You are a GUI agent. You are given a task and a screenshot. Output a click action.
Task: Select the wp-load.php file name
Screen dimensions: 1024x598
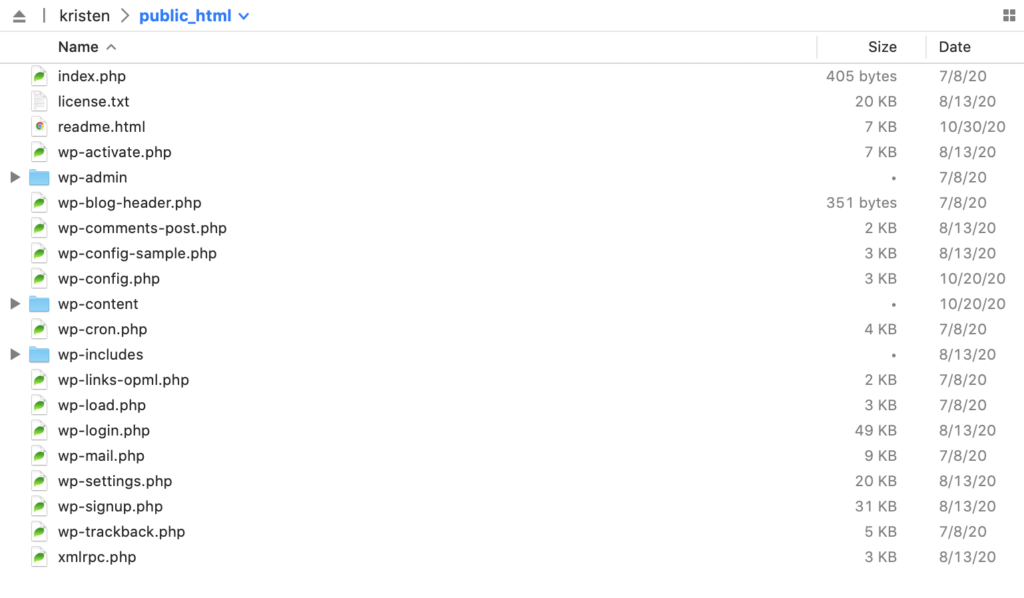click(x=102, y=405)
